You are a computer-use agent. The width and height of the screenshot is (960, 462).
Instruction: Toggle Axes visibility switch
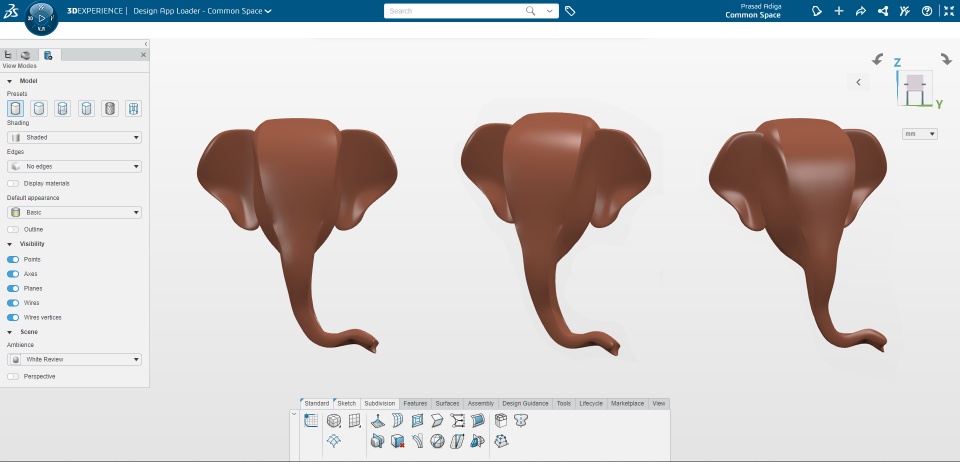(x=13, y=274)
